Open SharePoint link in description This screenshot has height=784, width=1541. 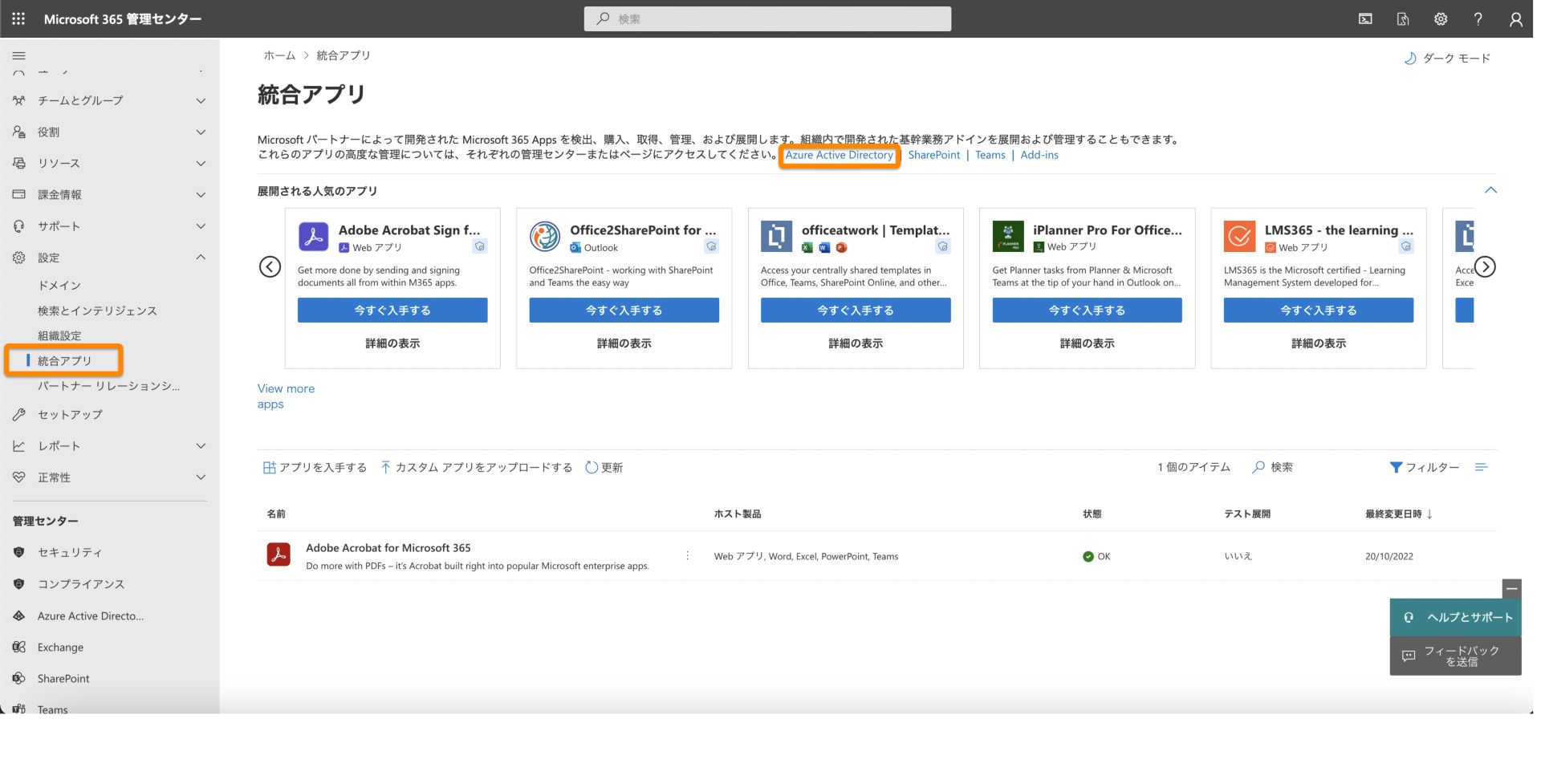(933, 155)
